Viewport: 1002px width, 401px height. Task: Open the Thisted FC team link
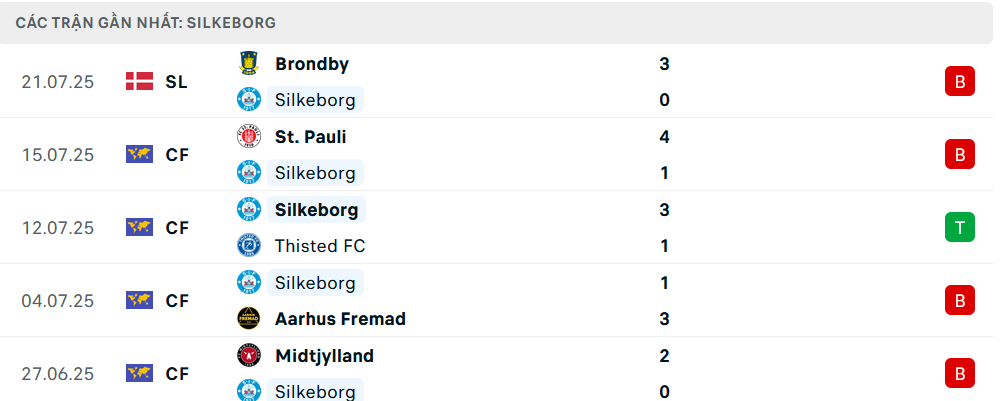point(320,246)
